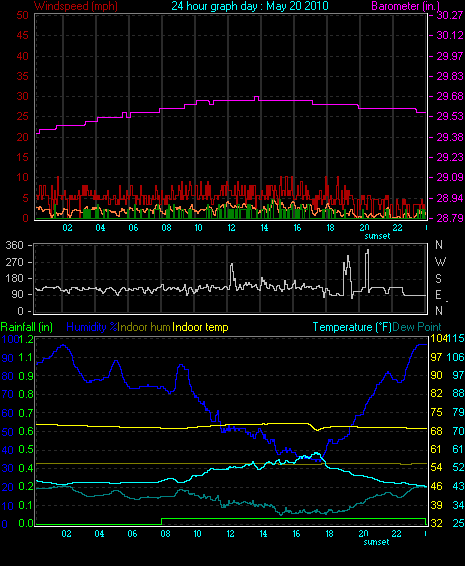Select the red windspeed value 50
The height and width of the screenshot is (566, 465).
[22, 16]
